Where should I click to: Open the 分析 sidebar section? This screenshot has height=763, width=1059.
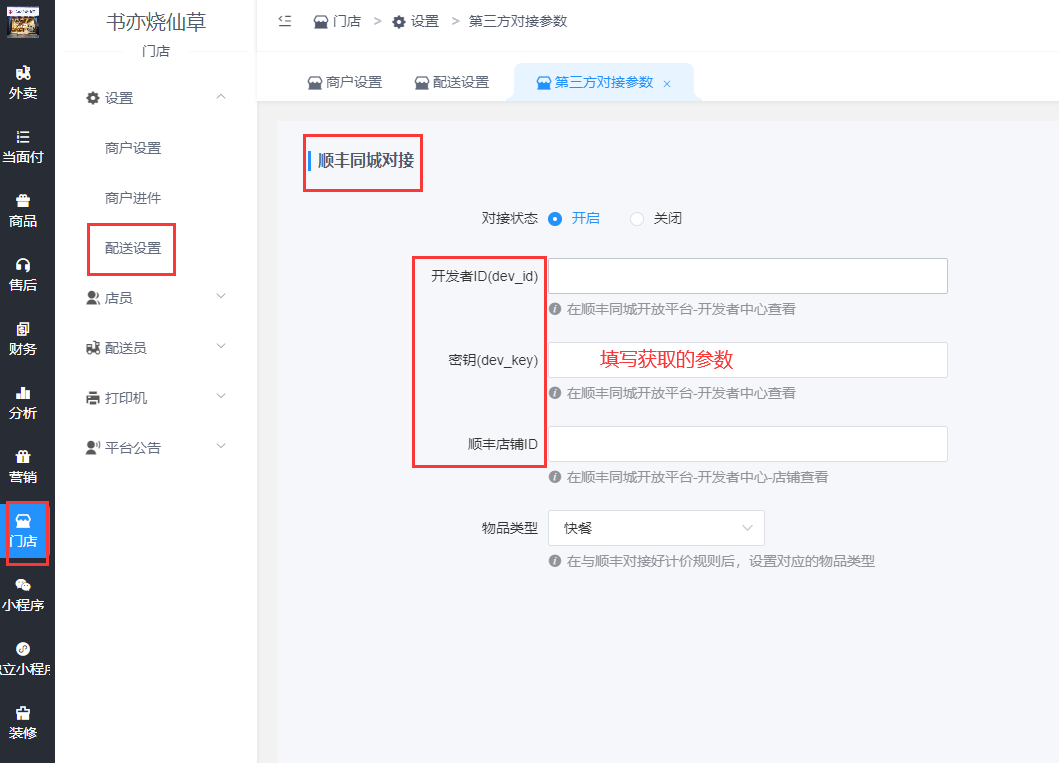coord(23,404)
